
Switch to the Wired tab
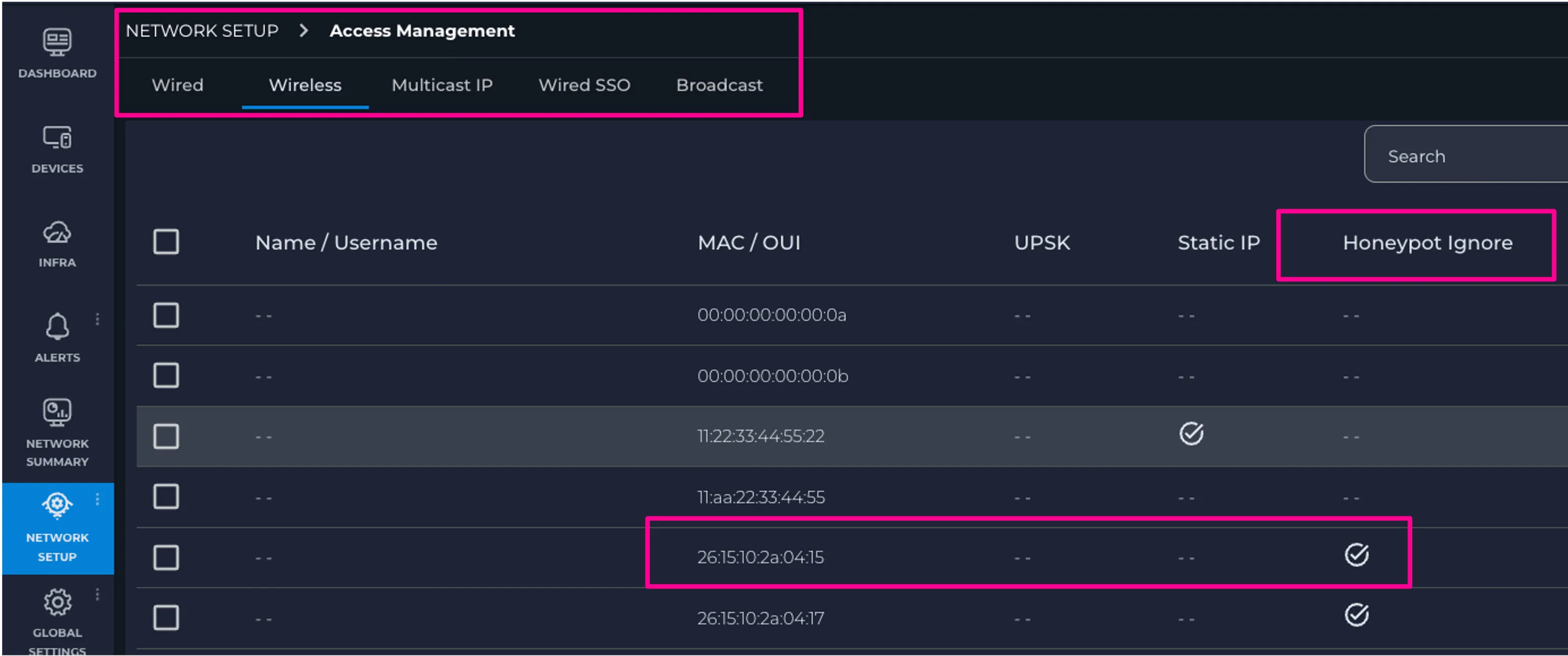[x=178, y=85]
